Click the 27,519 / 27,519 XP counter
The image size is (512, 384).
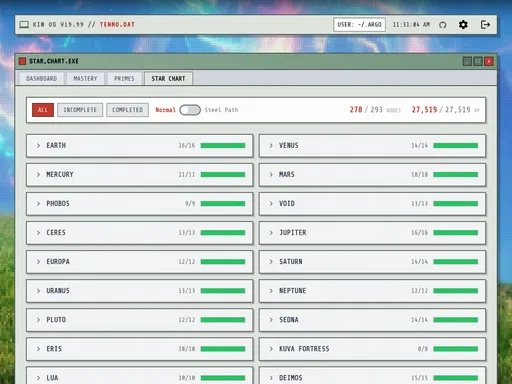point(445,110)
